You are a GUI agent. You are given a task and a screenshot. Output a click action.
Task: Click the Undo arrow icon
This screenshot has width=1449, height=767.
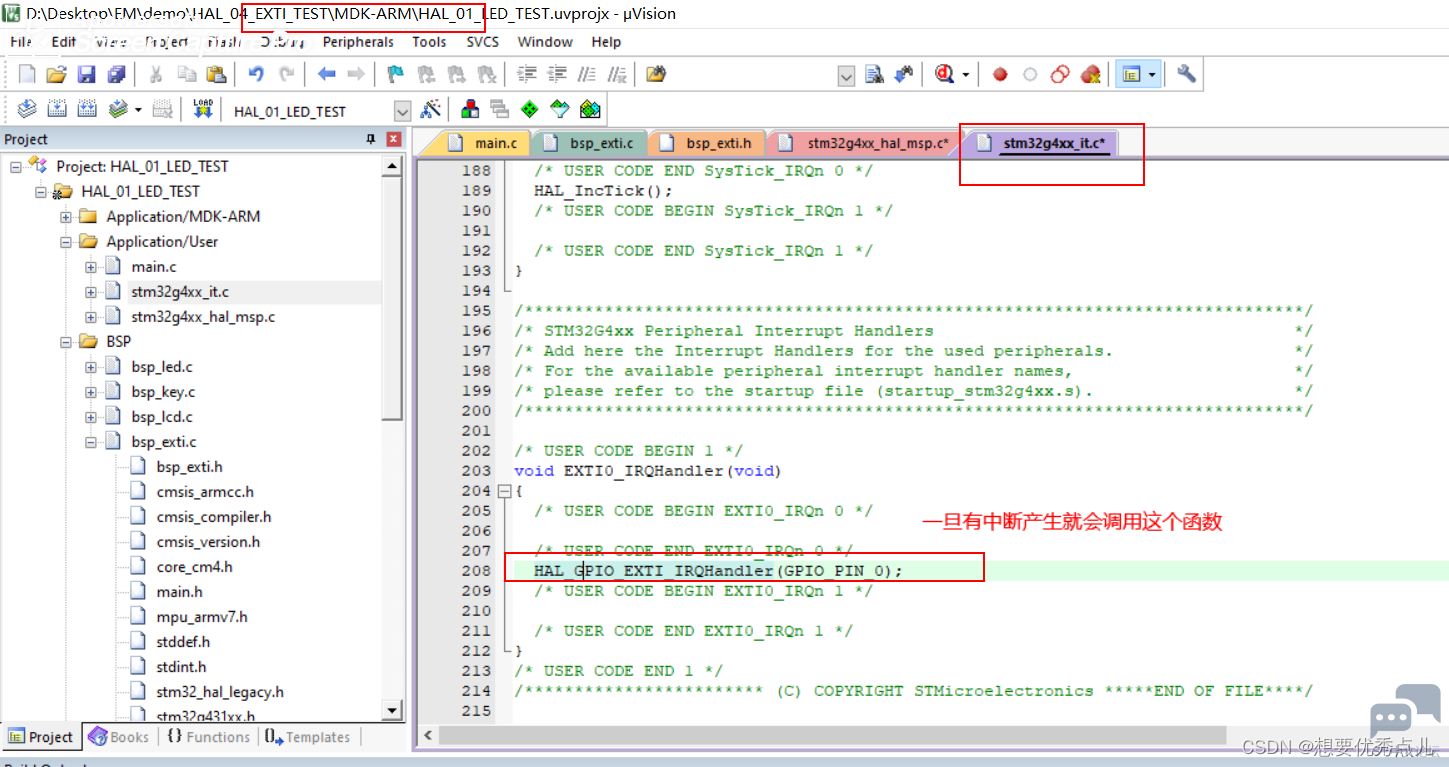tap(257, 74)
